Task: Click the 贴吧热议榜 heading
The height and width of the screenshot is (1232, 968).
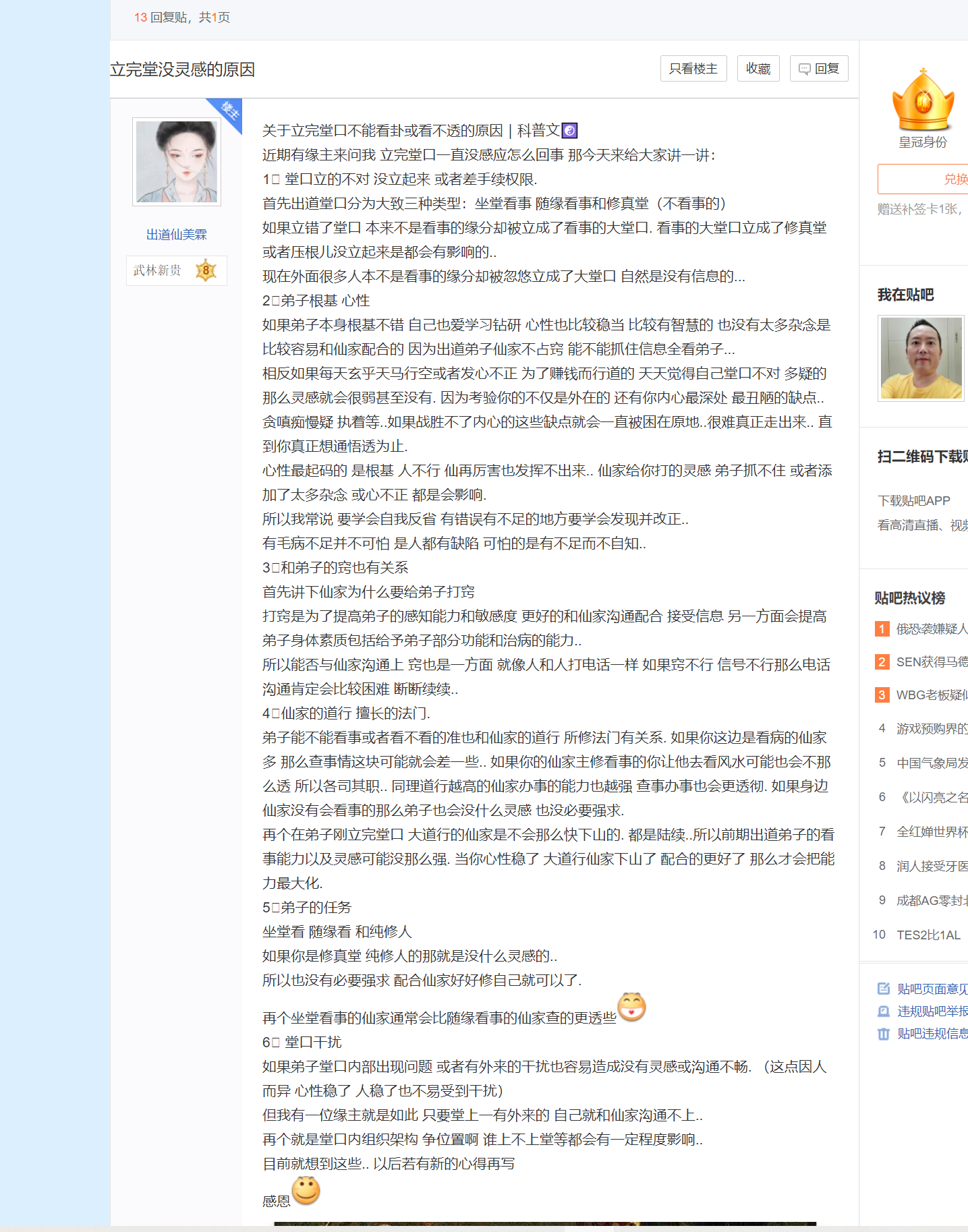Action: 909,597
